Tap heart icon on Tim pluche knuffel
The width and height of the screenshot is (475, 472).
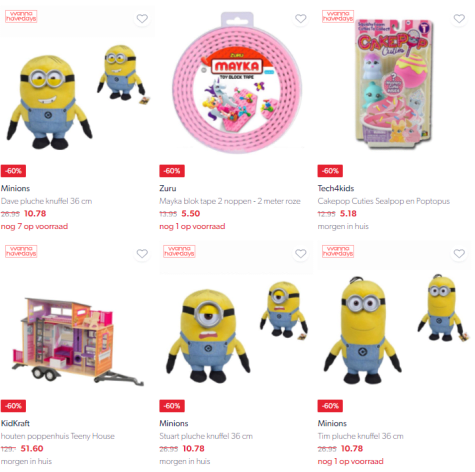[x=459, y=254]
